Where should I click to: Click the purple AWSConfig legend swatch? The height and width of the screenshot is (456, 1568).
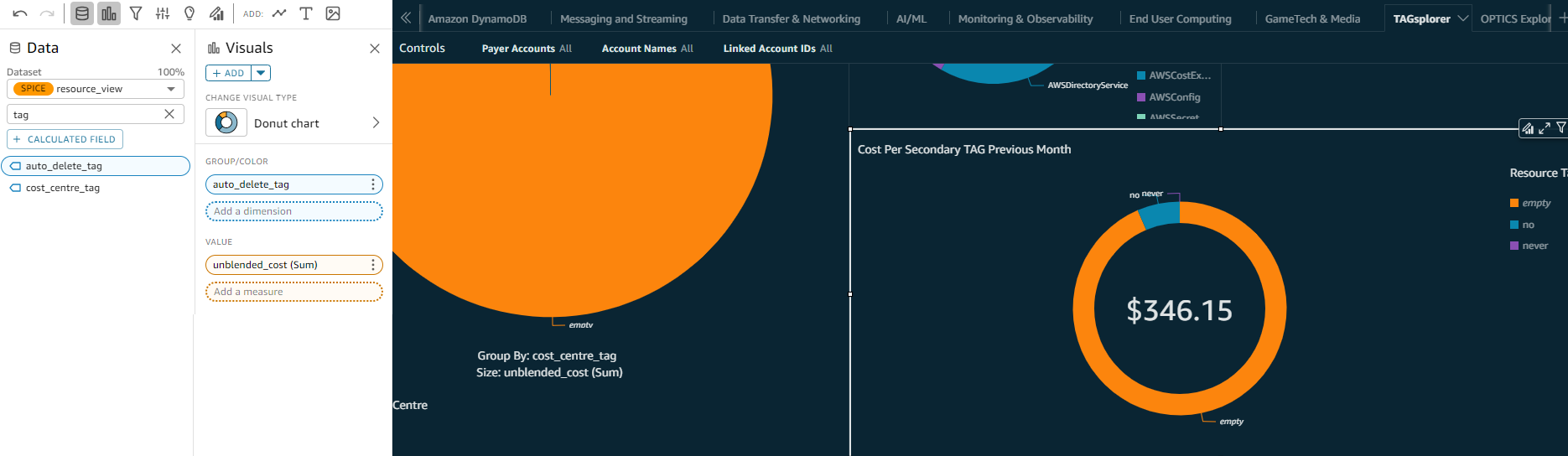[x=1141, y=97]
